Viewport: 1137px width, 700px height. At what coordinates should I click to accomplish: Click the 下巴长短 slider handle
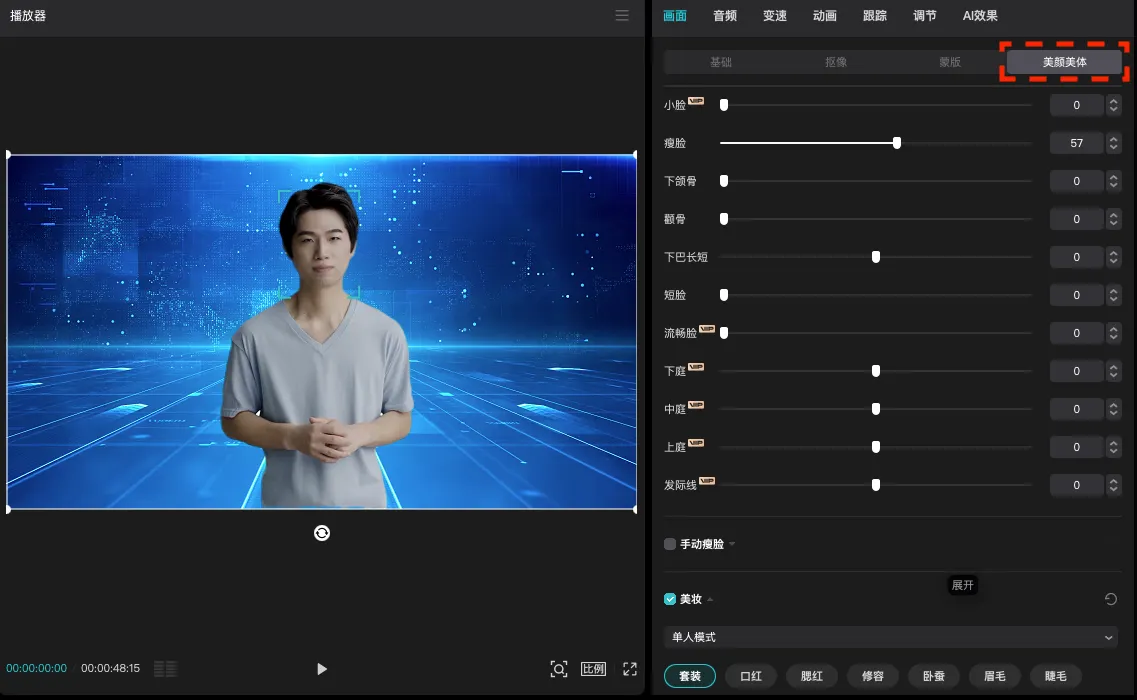[876, 257]
